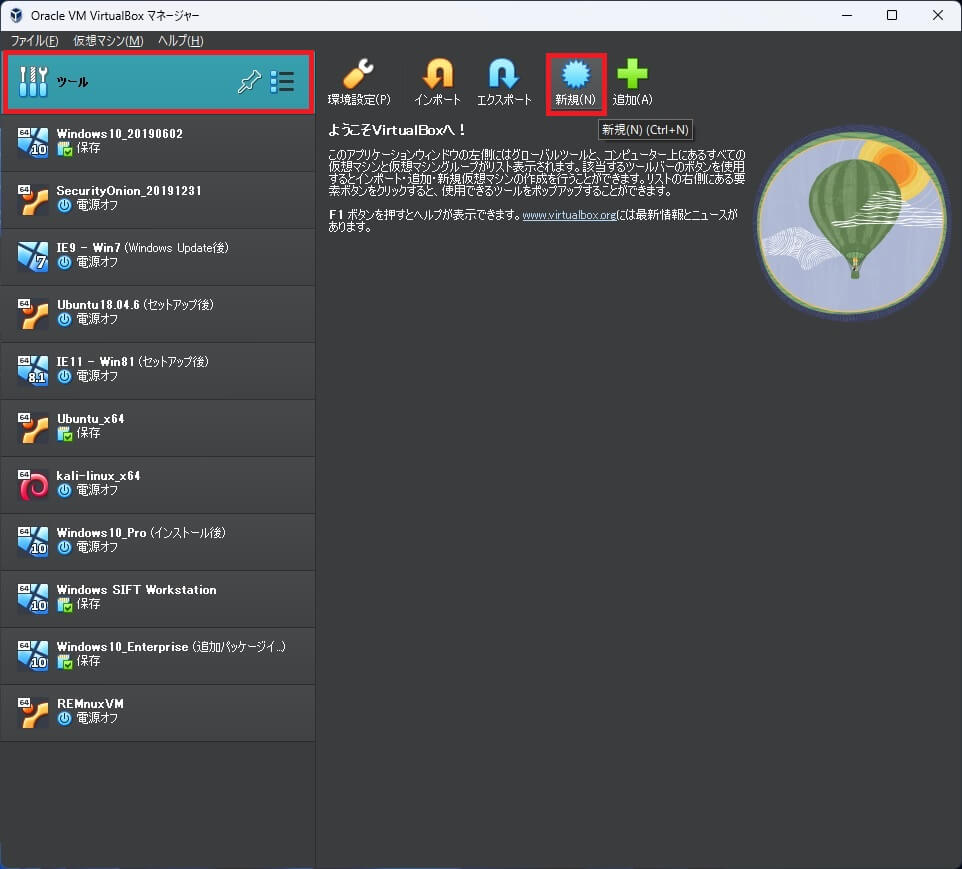Select the Ubuntu_x64 machine name
The width and height of the screenshot is (962, 869).
pyautogui.click(x=91, y=419)
